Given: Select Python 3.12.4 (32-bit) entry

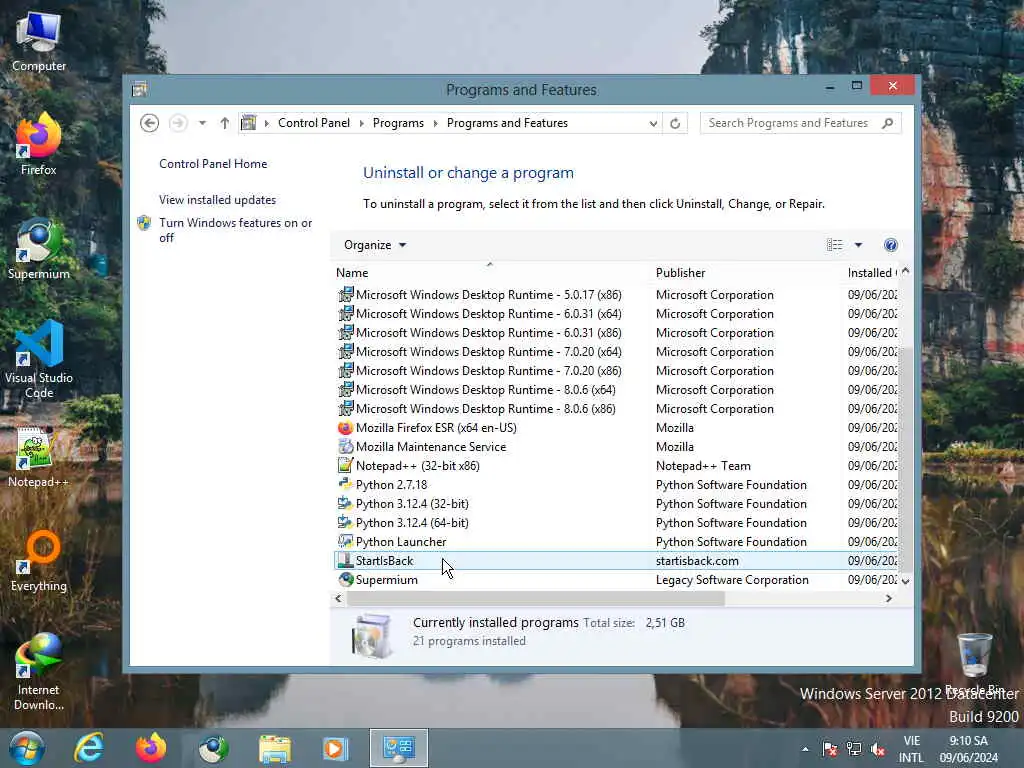Looking at the screenshot, I should pos(616,504).
